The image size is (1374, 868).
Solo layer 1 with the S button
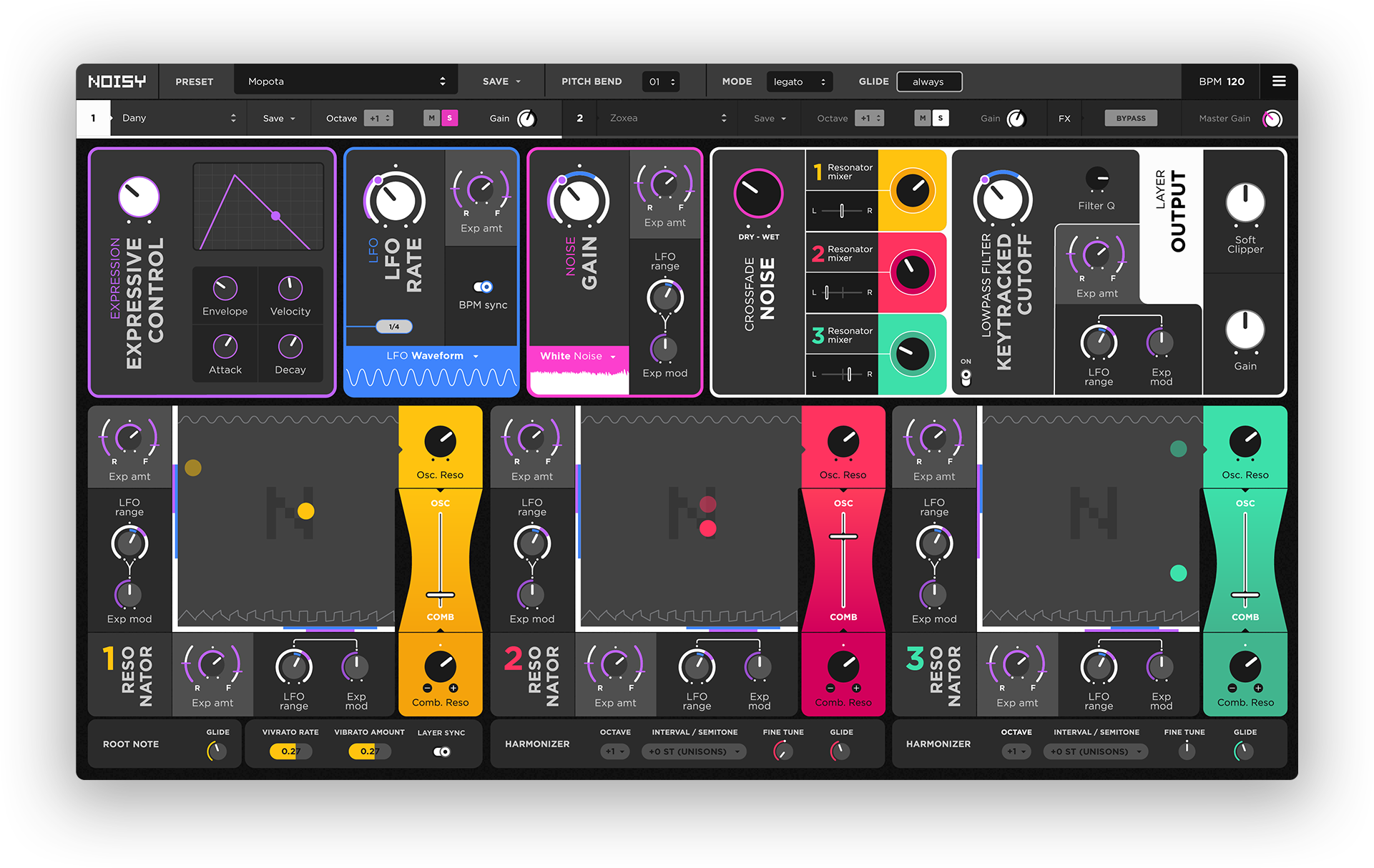click(451, 118)
